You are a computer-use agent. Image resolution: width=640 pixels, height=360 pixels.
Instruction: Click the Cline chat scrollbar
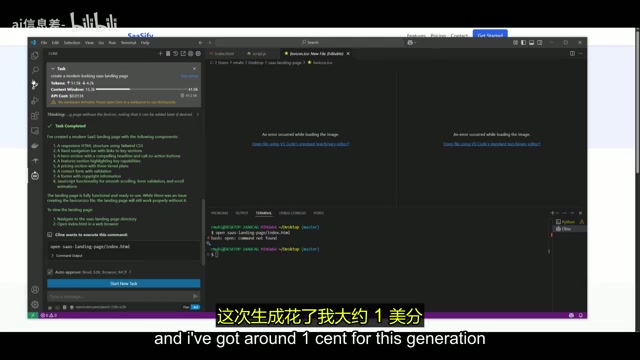[203, 231]
